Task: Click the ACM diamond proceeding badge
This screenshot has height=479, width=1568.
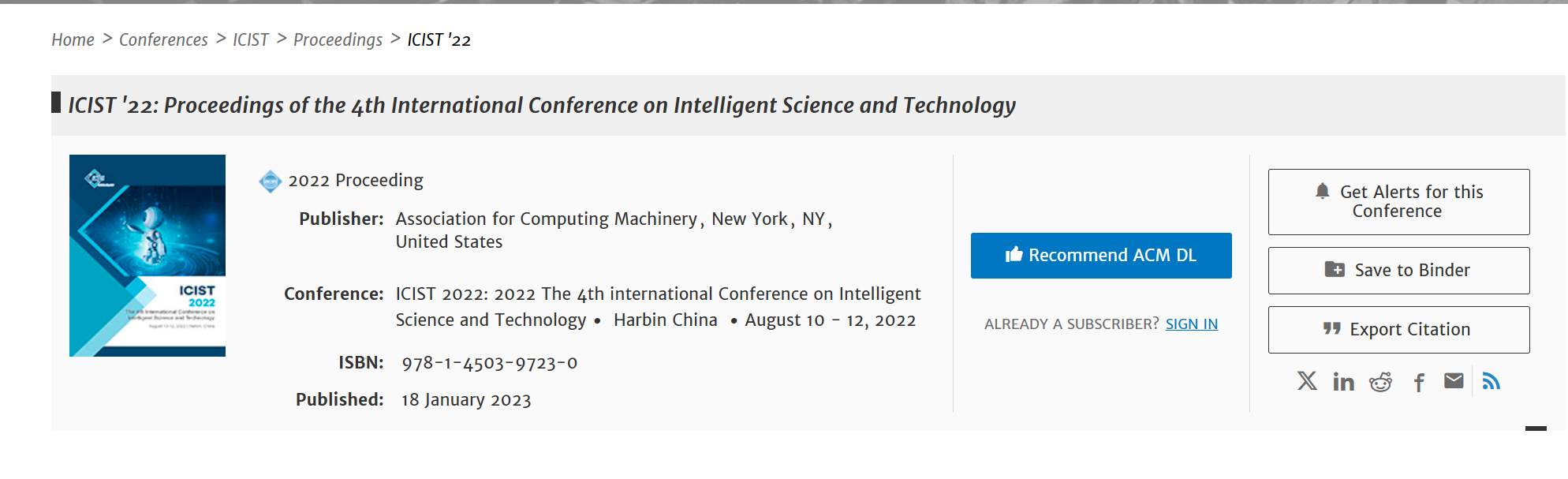Action: pyautogui.click(x=271, y=181)
